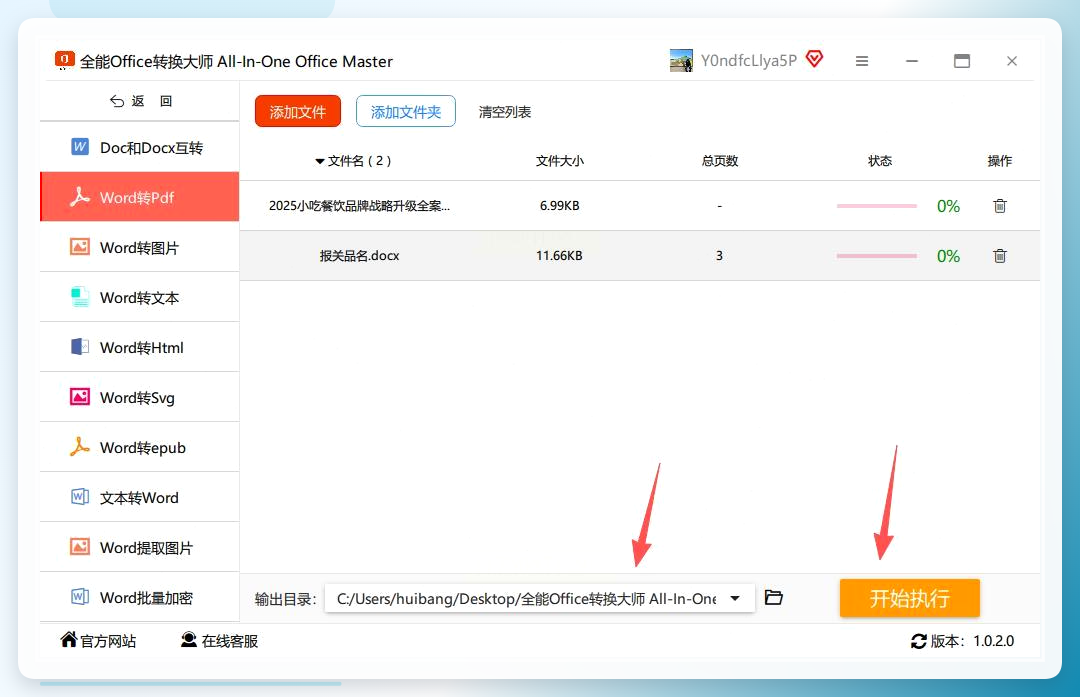Start conversion with 开始执行 button

tap(909, 598)
